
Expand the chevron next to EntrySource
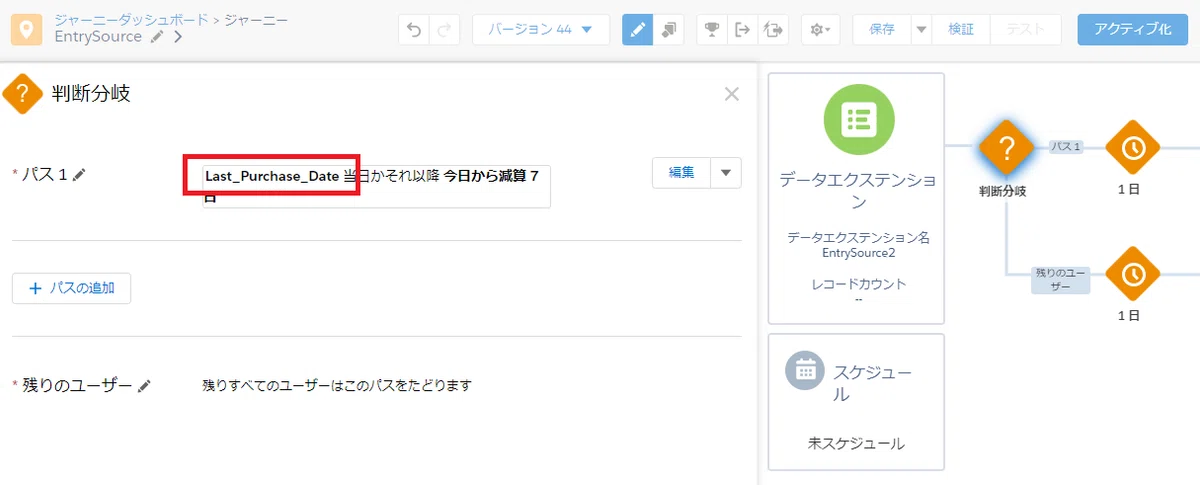[178, 37]
